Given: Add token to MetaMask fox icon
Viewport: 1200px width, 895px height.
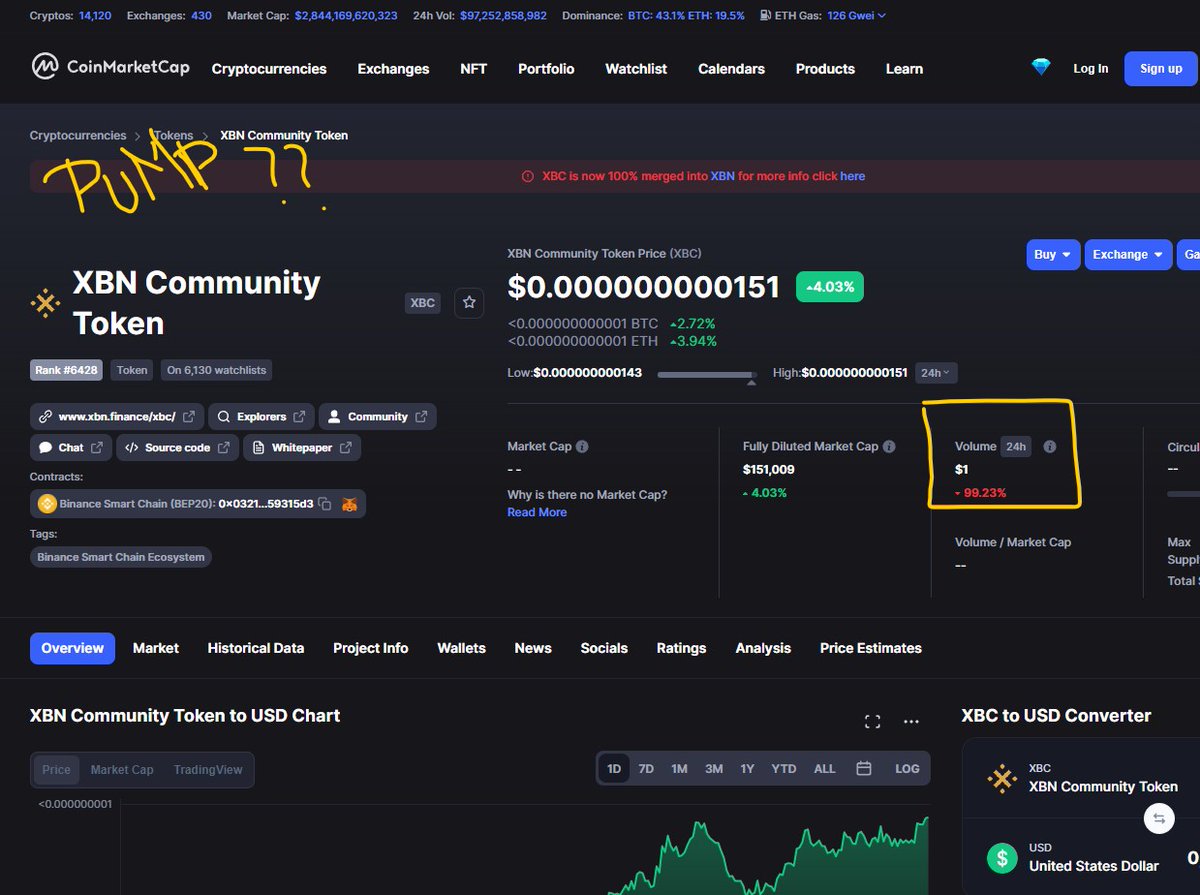Looking at the screenshot, I should tap(349, 505).
